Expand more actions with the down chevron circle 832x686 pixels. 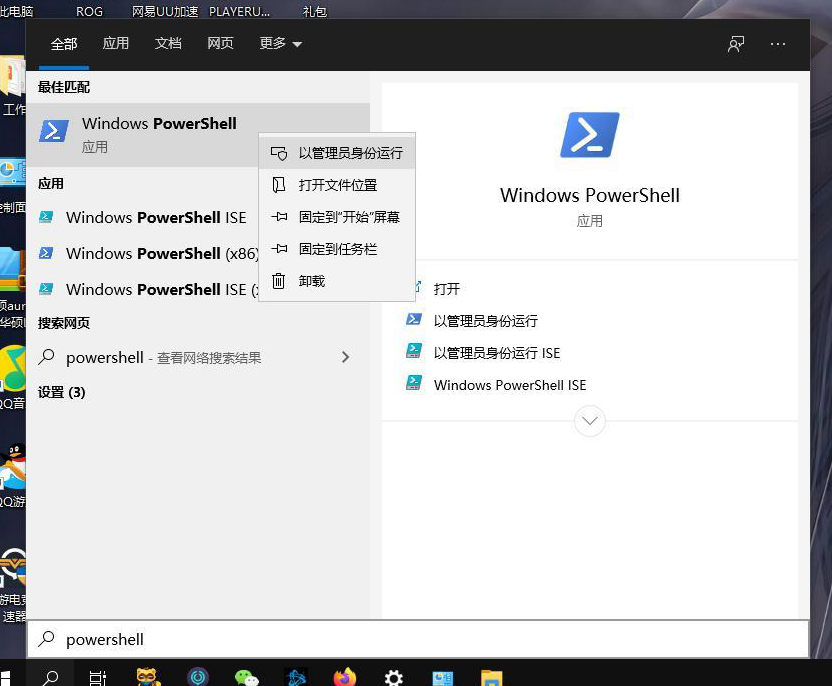[x=590, y=421]
